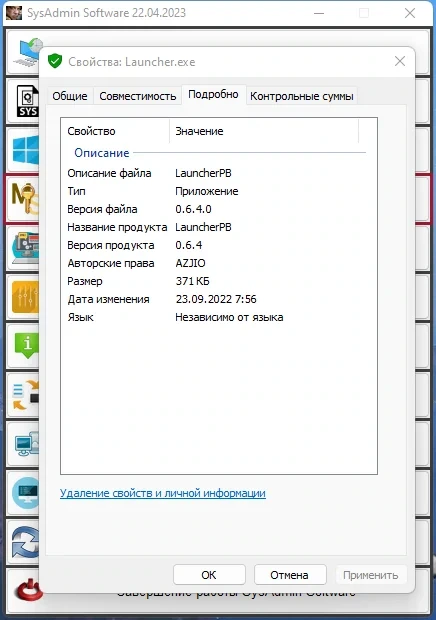Click the red power shutdown icon

point(28,590)
